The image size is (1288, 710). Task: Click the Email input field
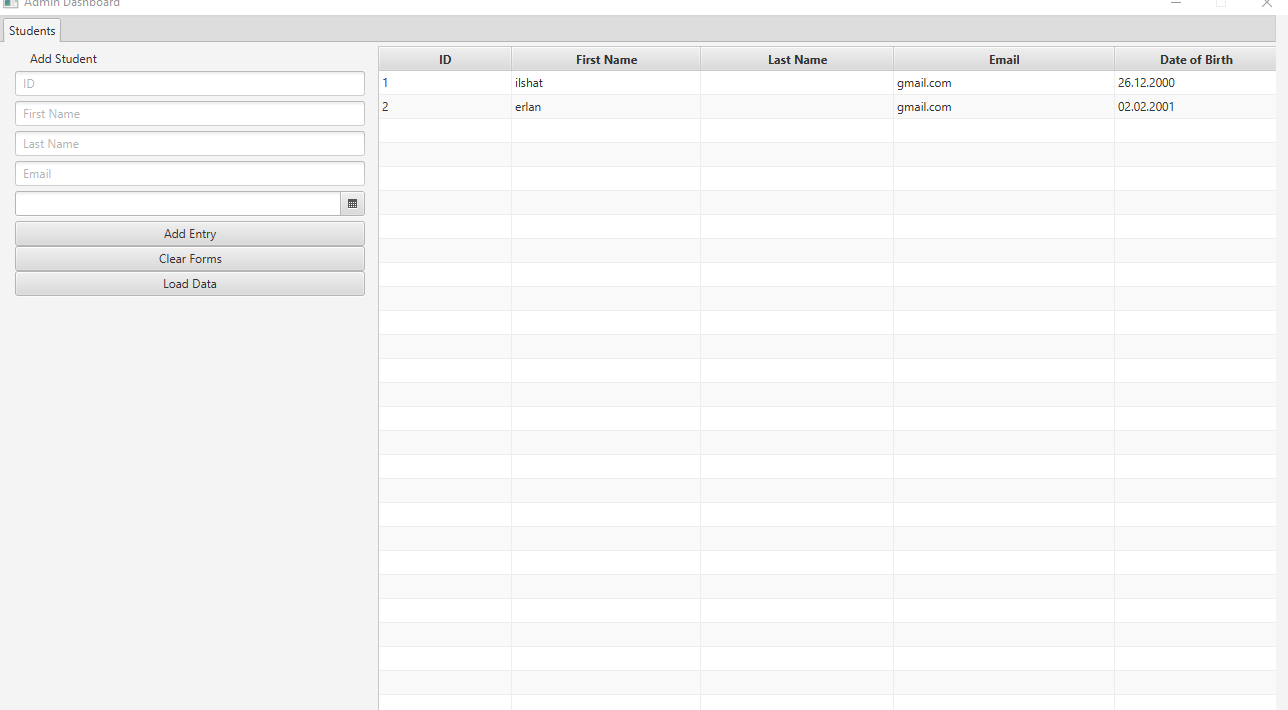click(189, 173)
